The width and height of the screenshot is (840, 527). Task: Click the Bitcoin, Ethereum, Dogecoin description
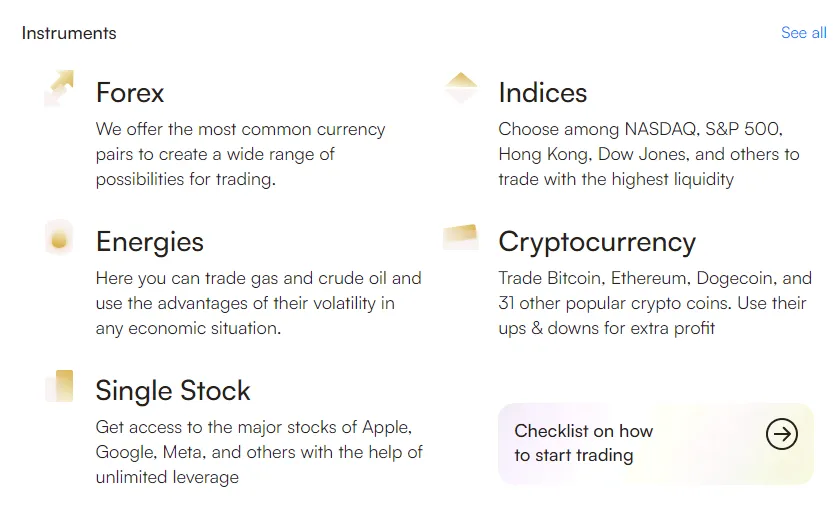(x=655, y=303)
